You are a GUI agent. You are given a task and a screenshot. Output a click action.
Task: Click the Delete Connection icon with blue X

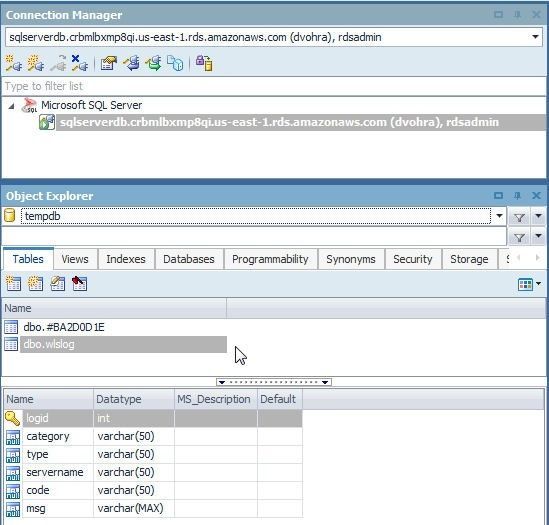(79, 63)
